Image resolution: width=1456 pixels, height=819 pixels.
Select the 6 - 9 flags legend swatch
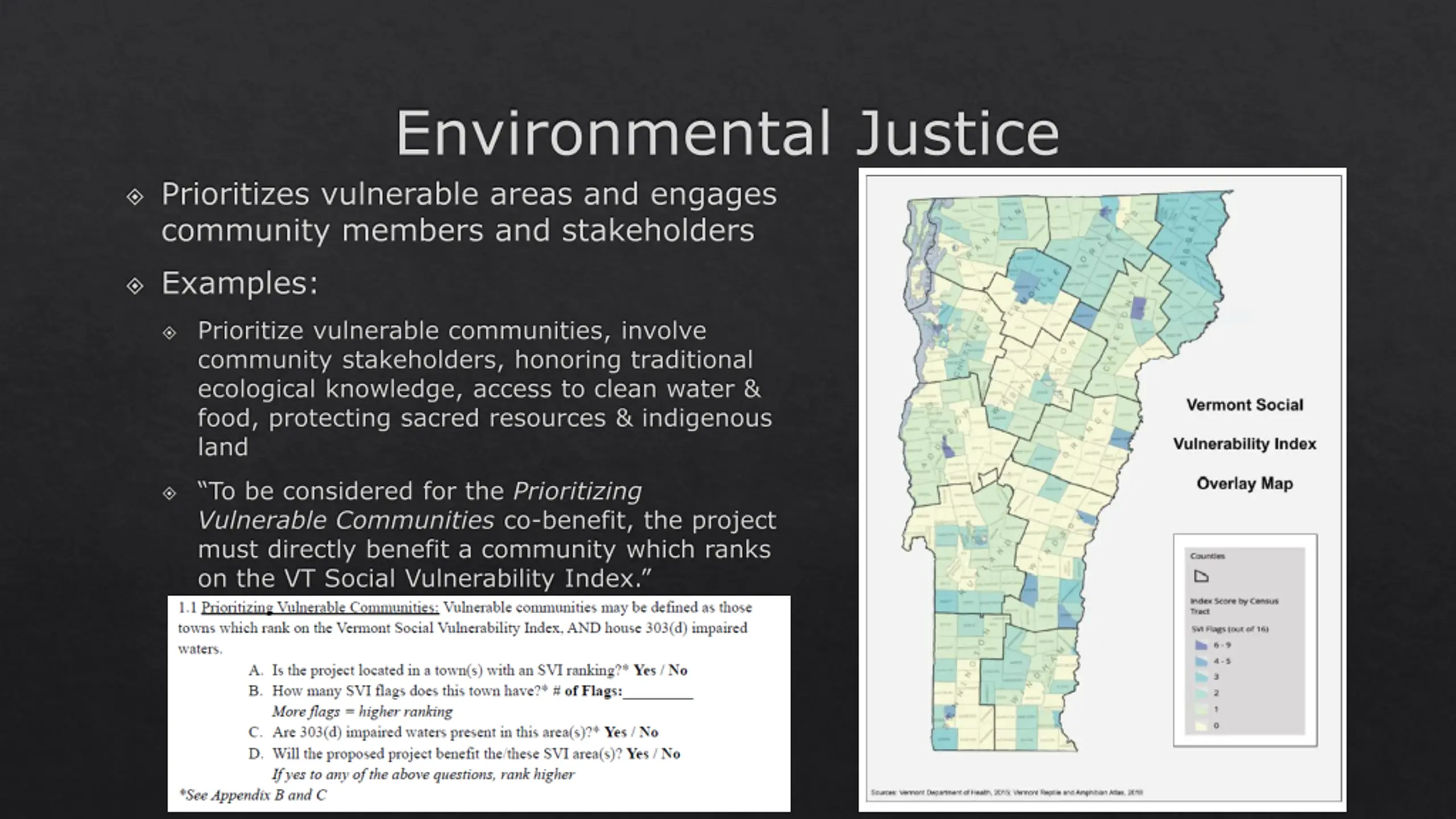tap(1201, 646)
